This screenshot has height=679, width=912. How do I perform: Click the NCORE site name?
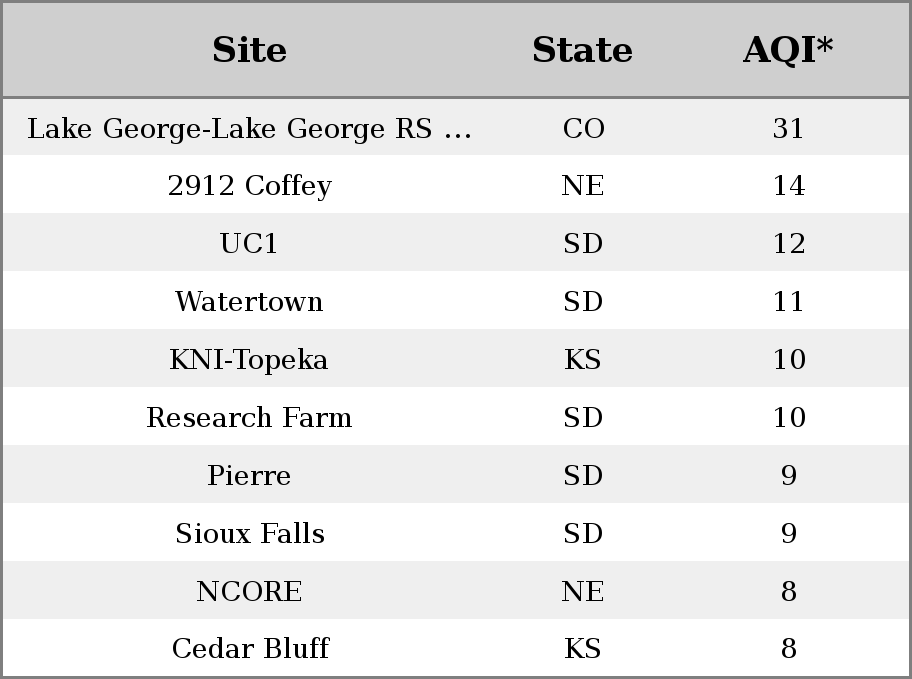point(249,592)
